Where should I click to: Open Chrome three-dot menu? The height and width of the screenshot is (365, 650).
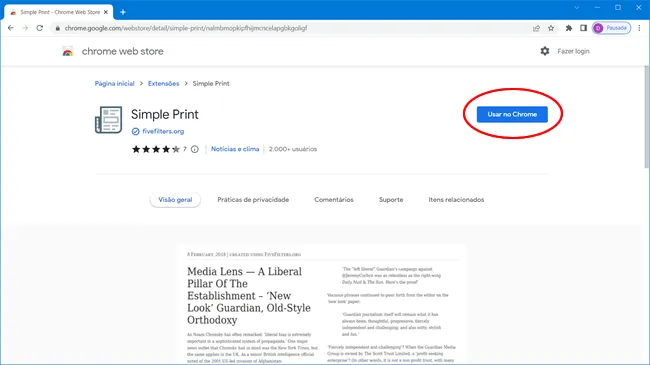[639, 28]
